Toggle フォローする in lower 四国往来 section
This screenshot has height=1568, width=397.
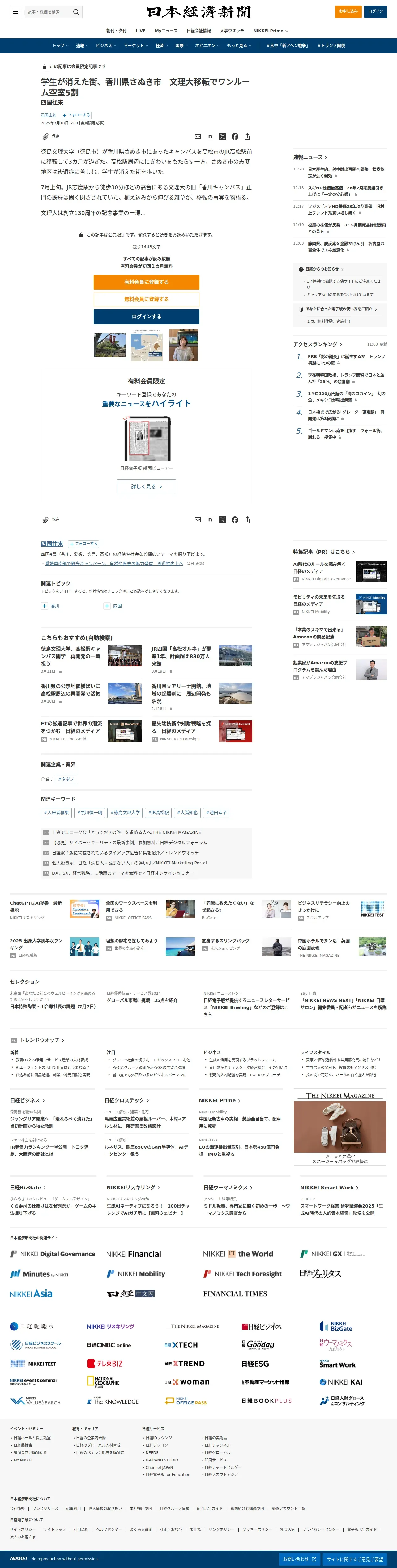(83, 544)
